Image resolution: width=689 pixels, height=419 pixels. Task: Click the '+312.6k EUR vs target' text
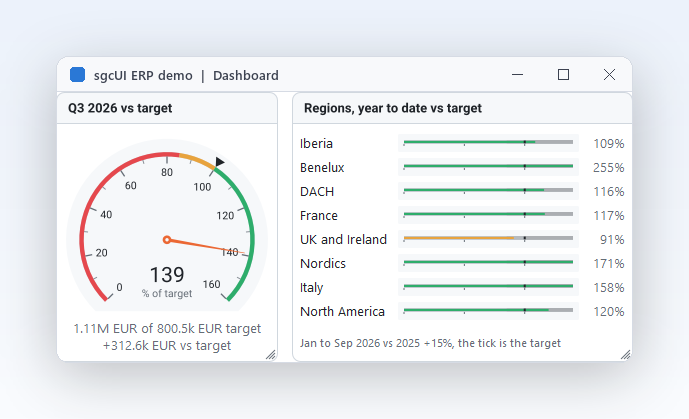coord(167,346)
